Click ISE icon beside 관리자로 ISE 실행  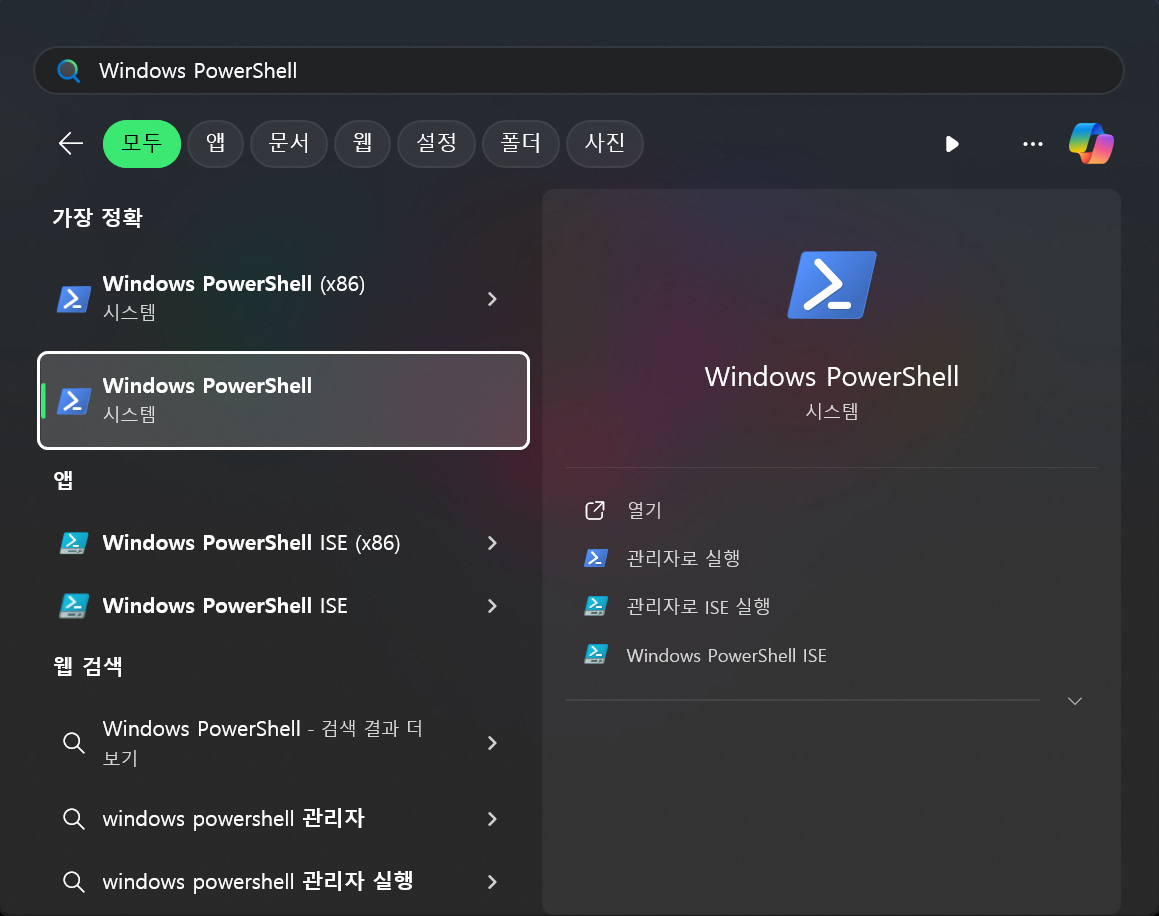(596, 606)
